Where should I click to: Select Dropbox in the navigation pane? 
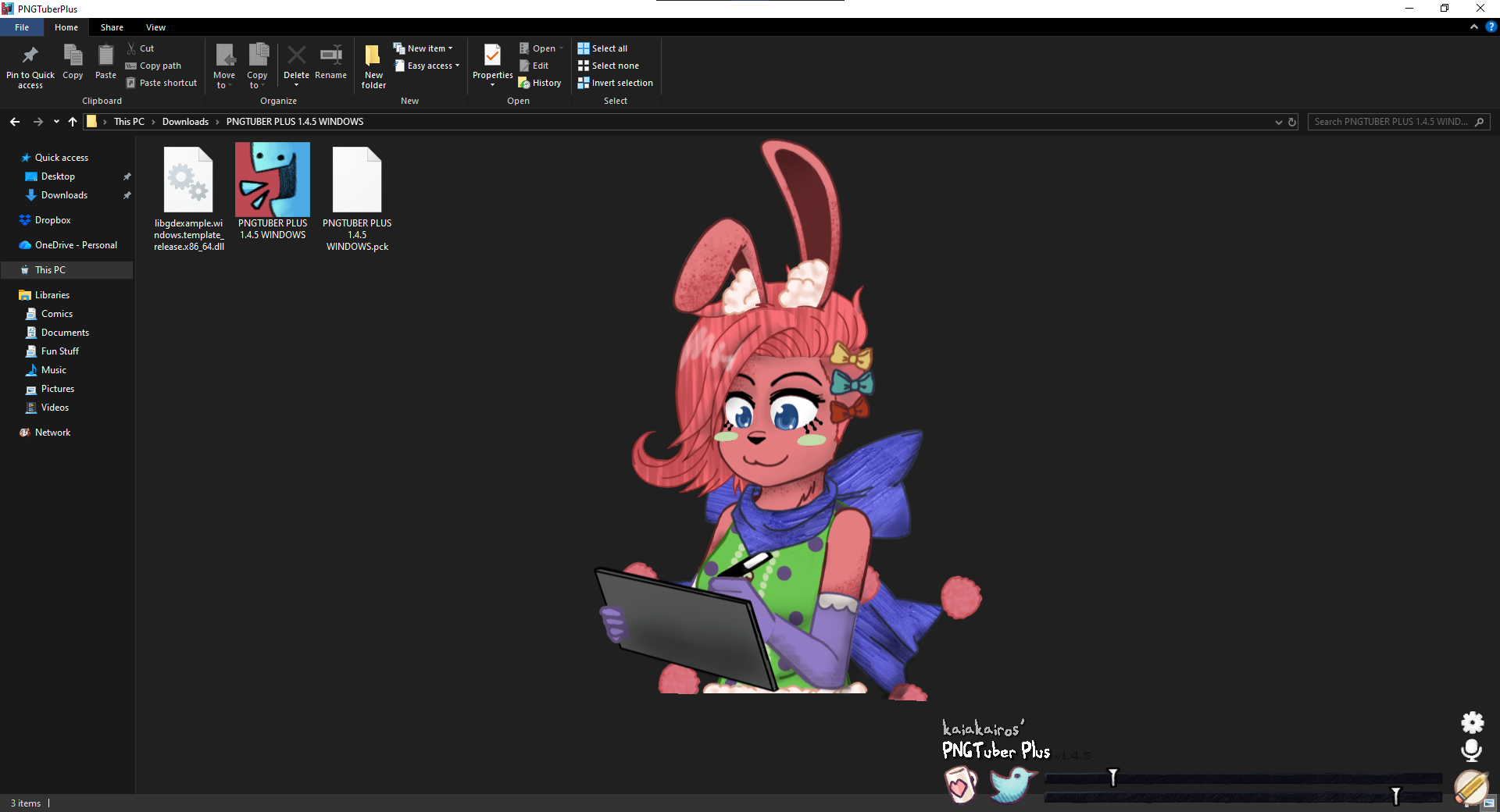[x=52, y=220]
